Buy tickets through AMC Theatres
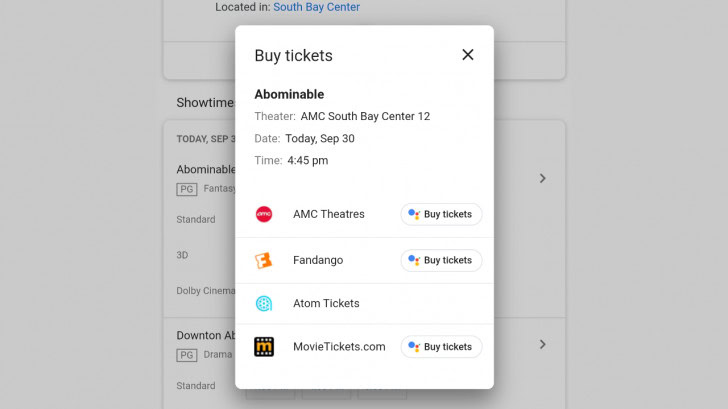The width and height of the screenshot is (728, 409). [441, 214]
